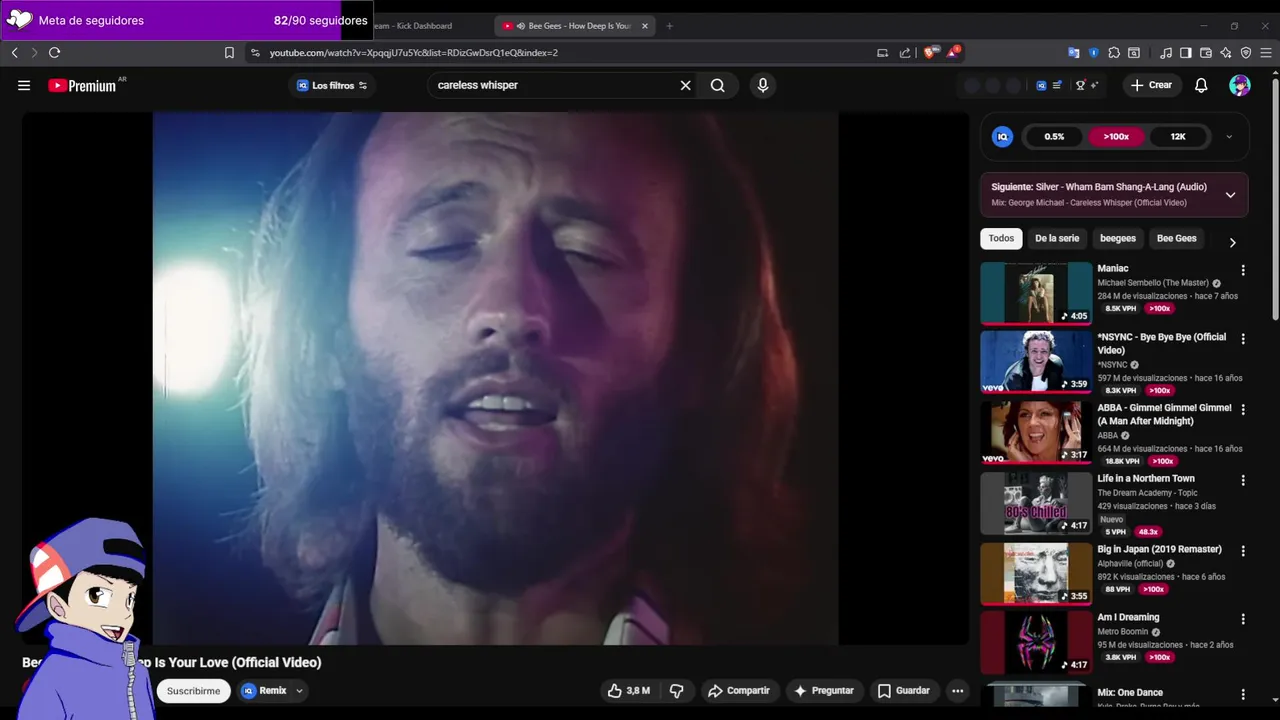Bookmark this page in address bar
1280x720 pixels.
point(229,53)
